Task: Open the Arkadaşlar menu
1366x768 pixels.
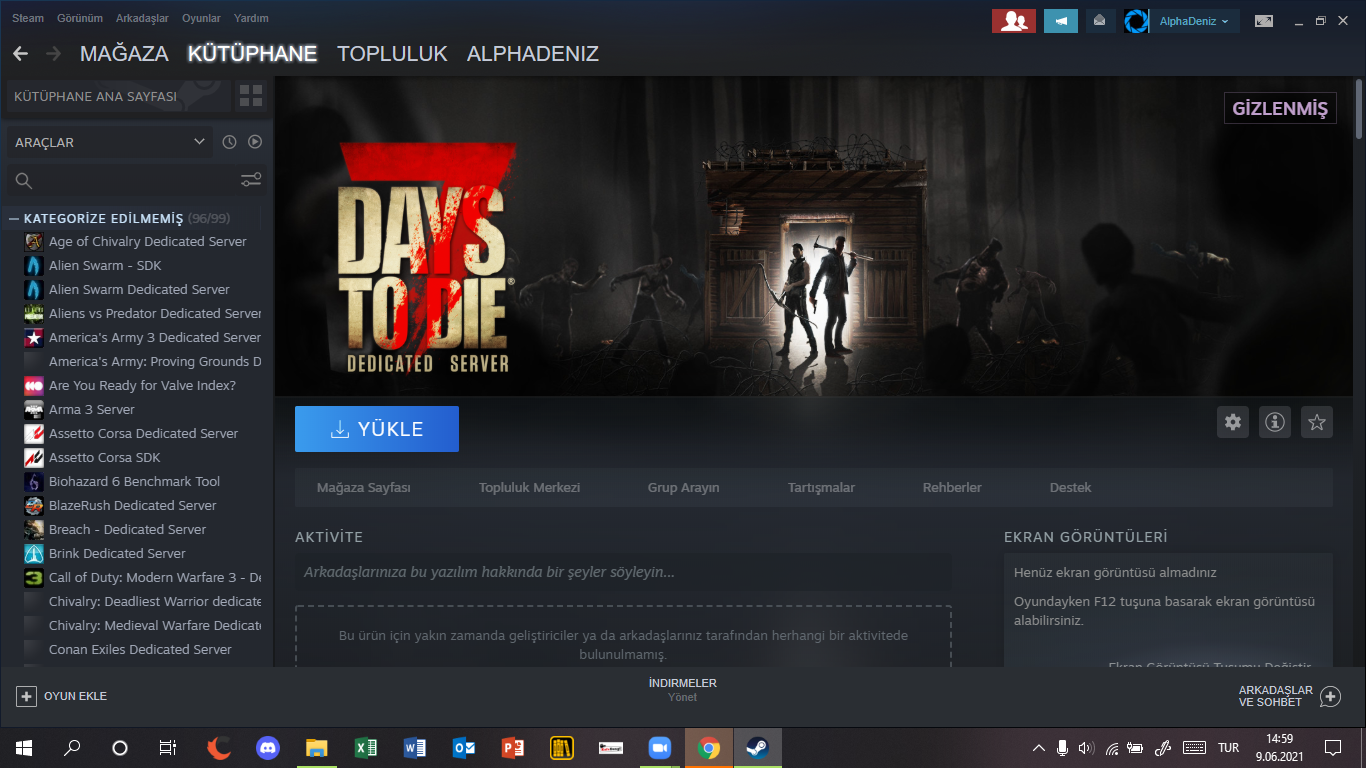Action: (142, 18)
